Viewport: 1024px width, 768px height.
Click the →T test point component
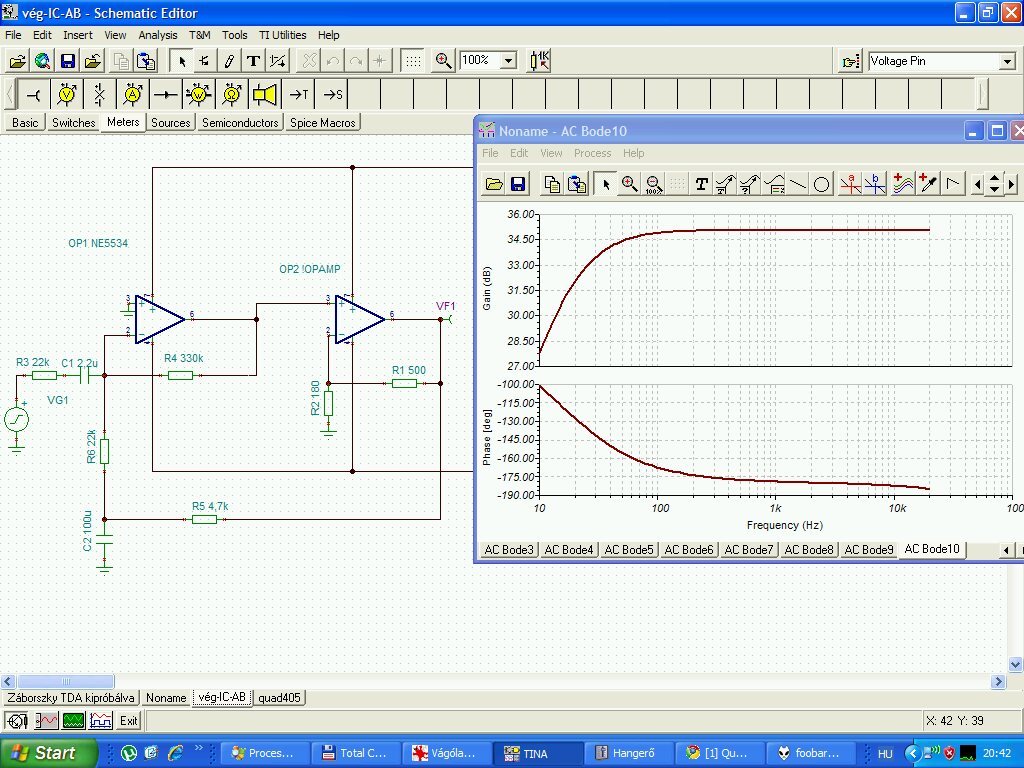pos(298,95)
